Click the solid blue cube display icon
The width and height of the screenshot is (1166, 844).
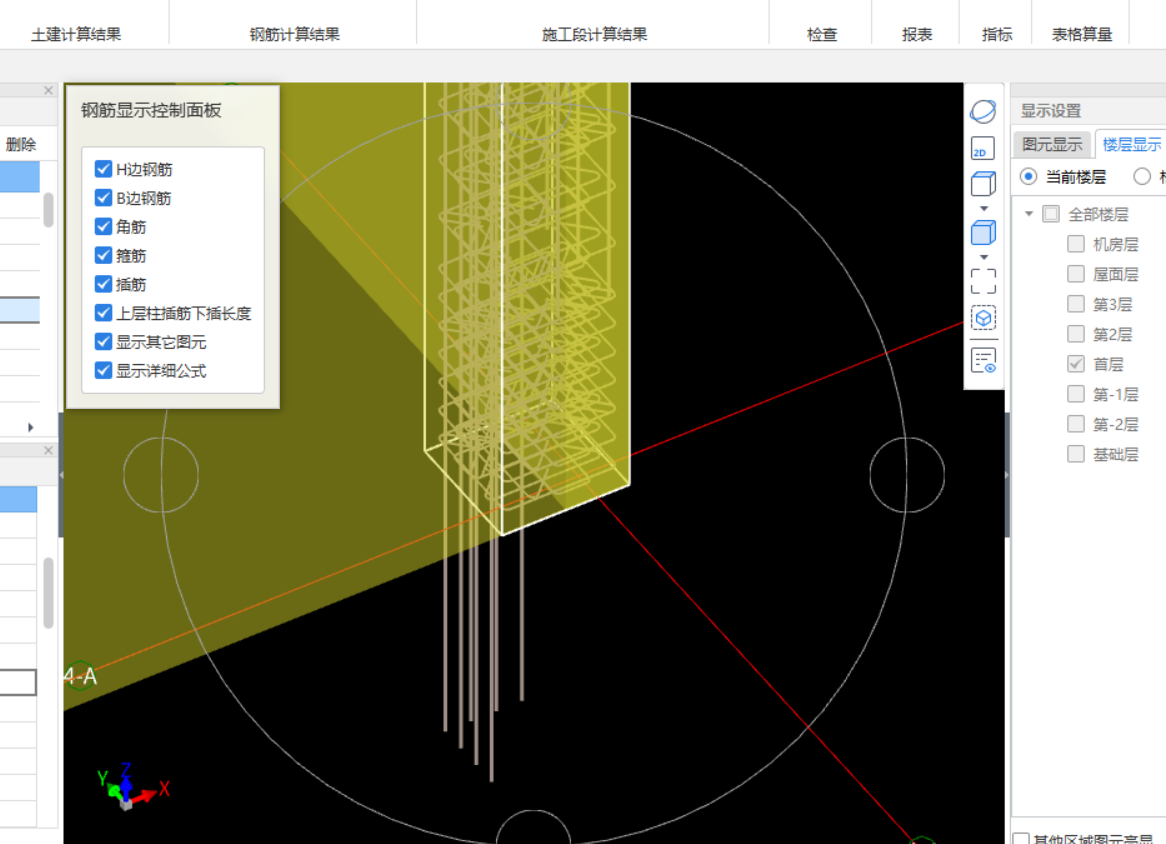[983, 233]
